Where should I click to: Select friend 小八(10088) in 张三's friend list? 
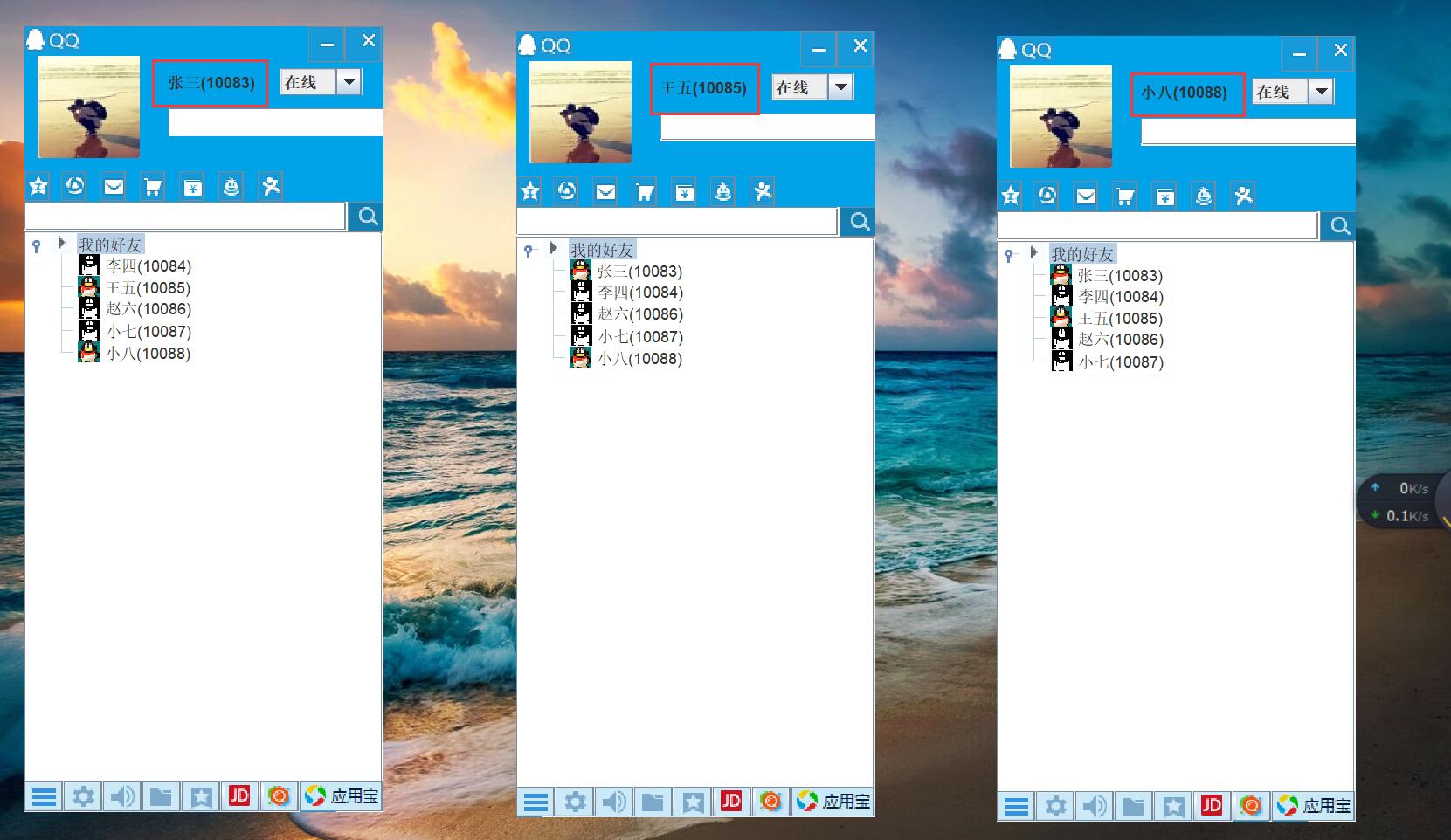click(x=135, y=353)
